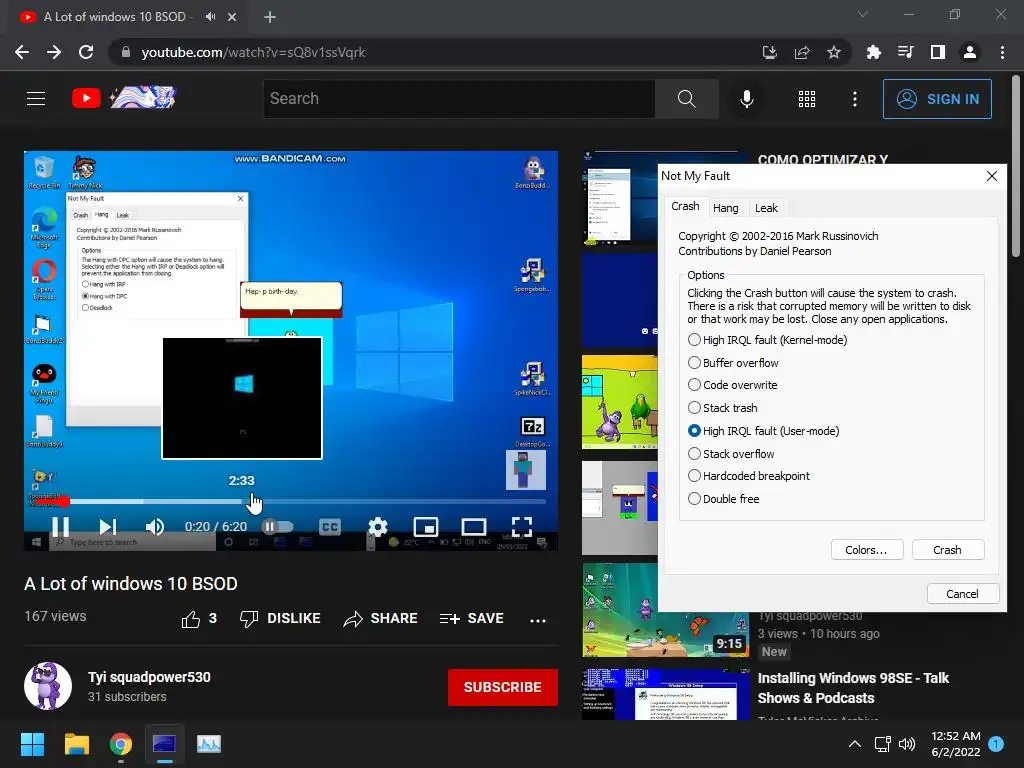Click the share page icon in address bar

click(802, 52)
